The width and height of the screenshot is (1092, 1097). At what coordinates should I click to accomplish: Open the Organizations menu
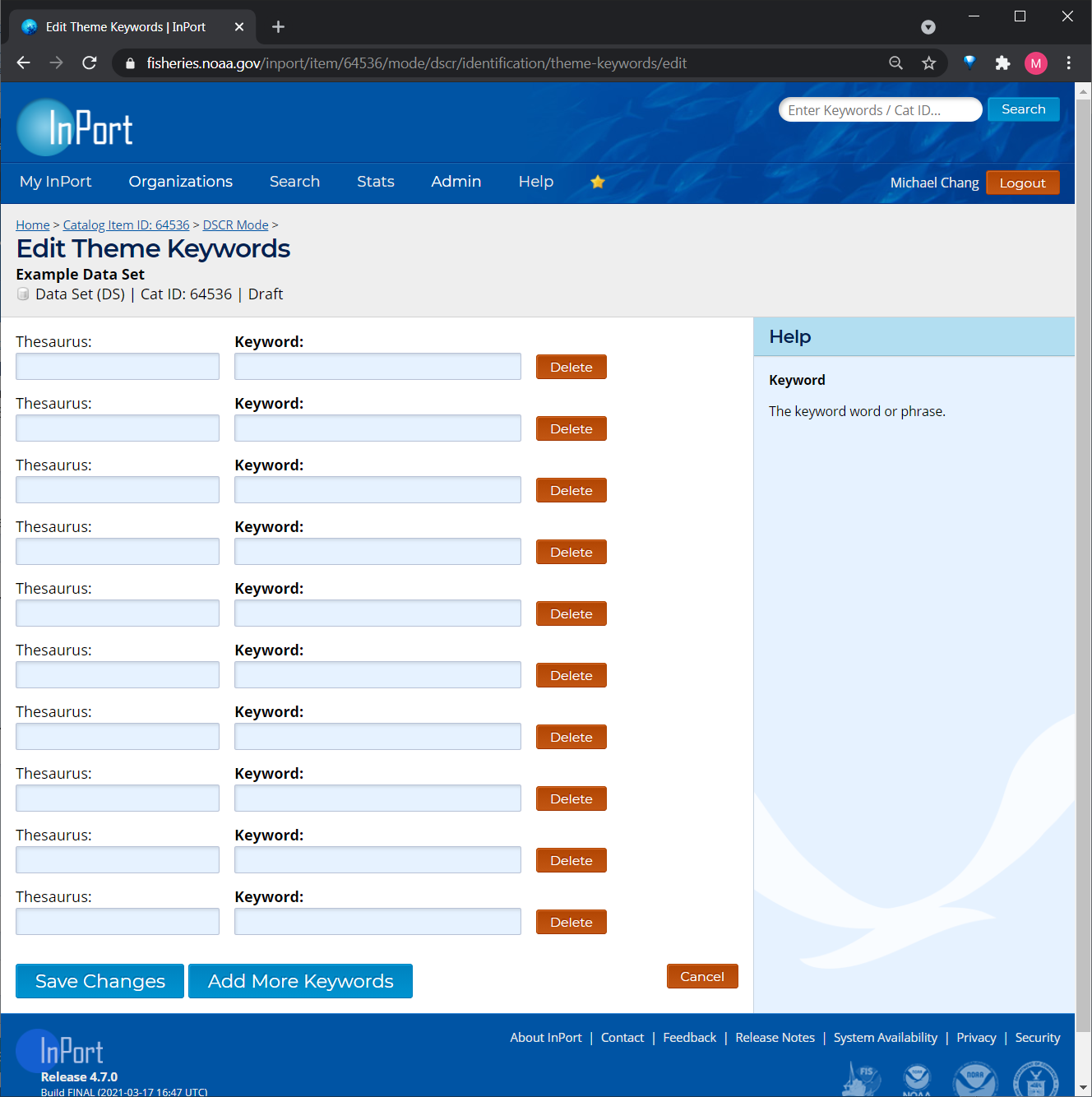click(181, 182)
